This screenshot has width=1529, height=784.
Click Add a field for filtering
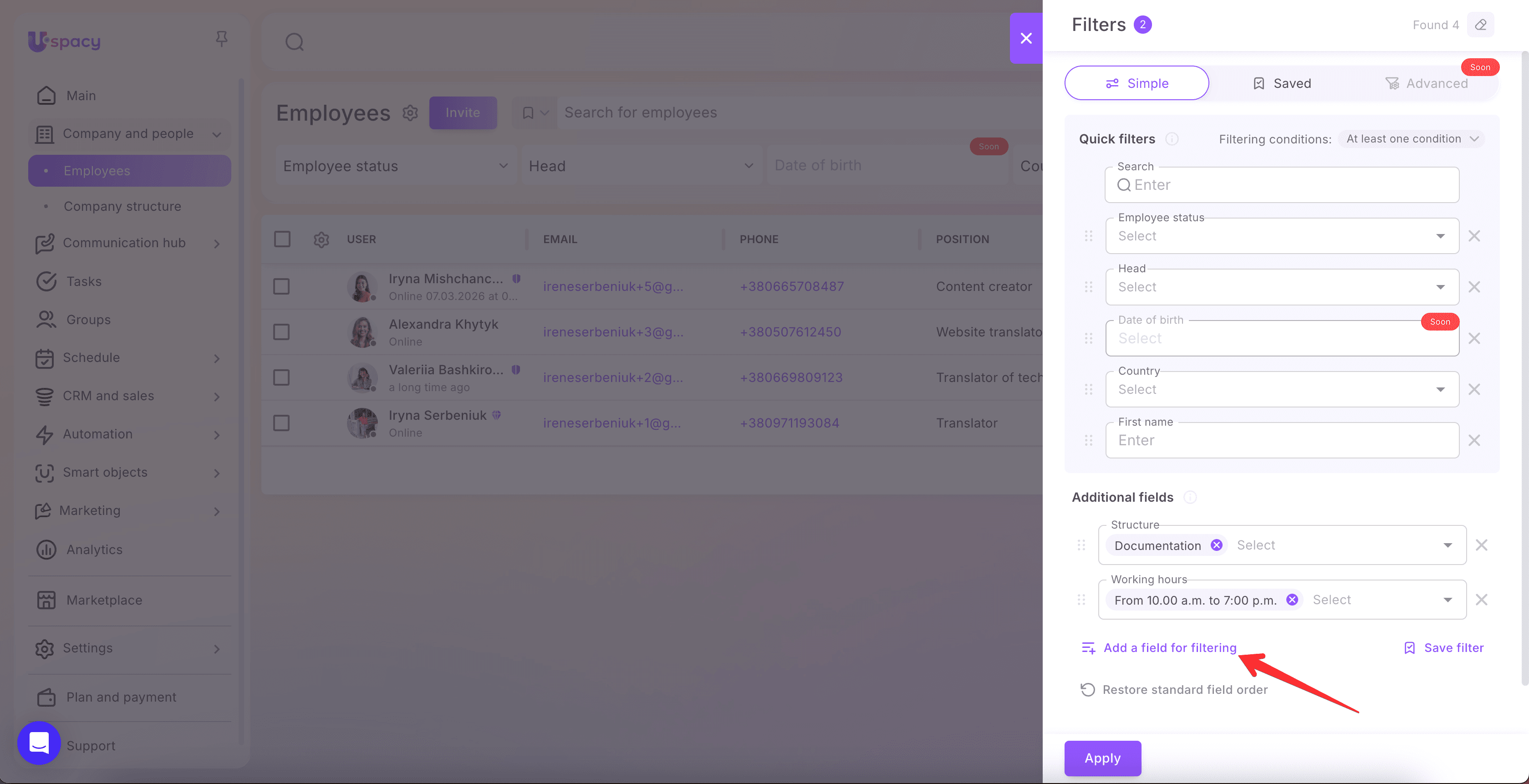[x=1159, y=648]
